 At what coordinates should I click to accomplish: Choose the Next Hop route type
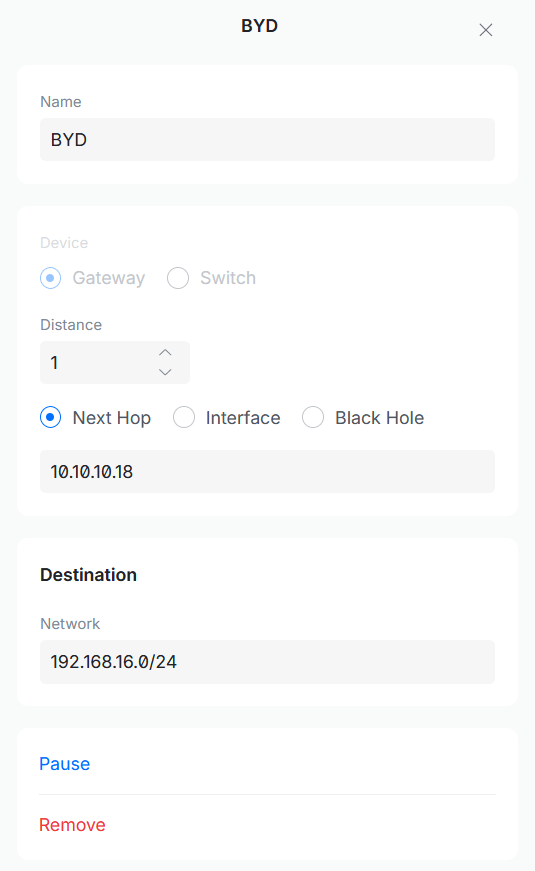pyautogui.click(x=51, y=417)
